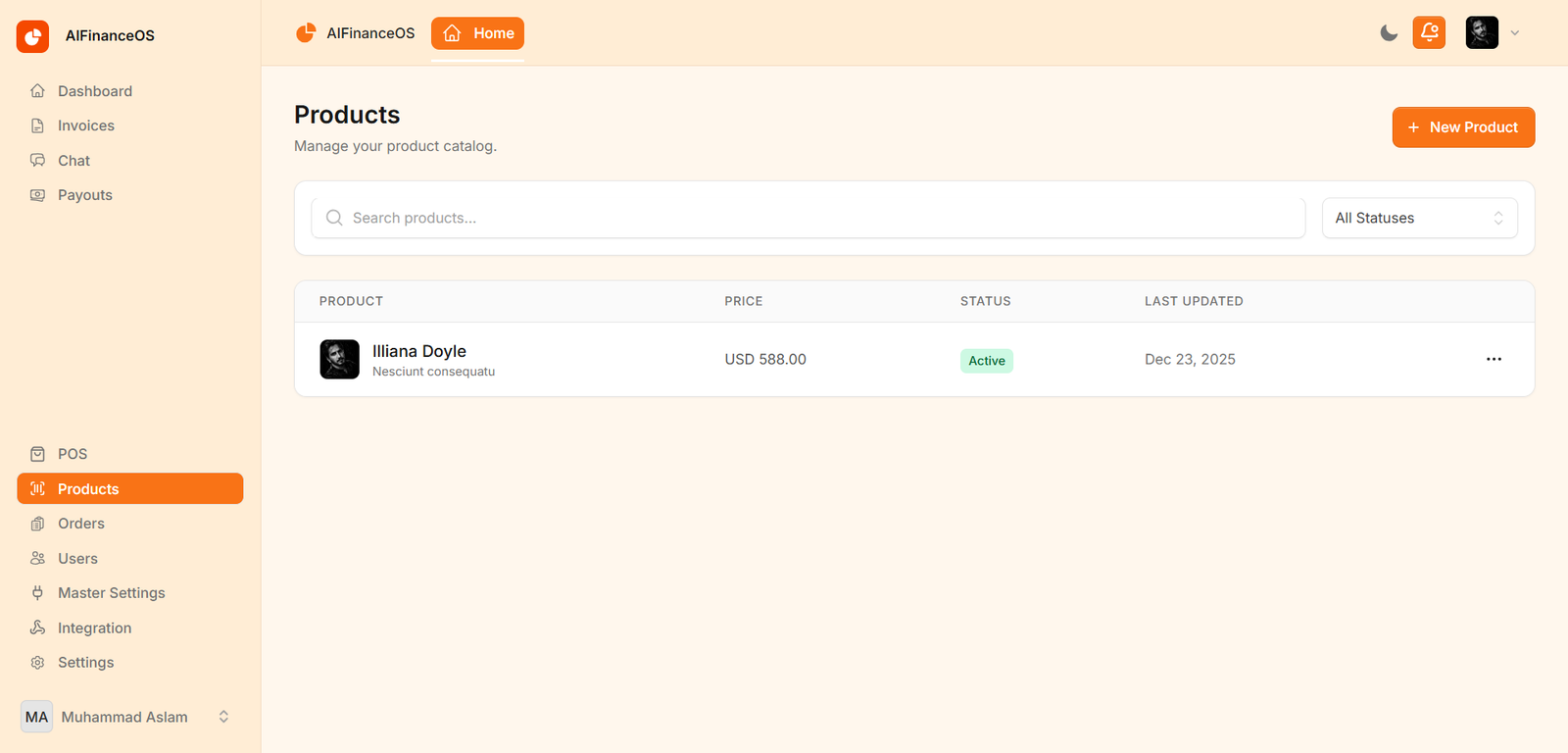Switch to the Home tab
This screenshot has width=1568, height=753.
477,33
